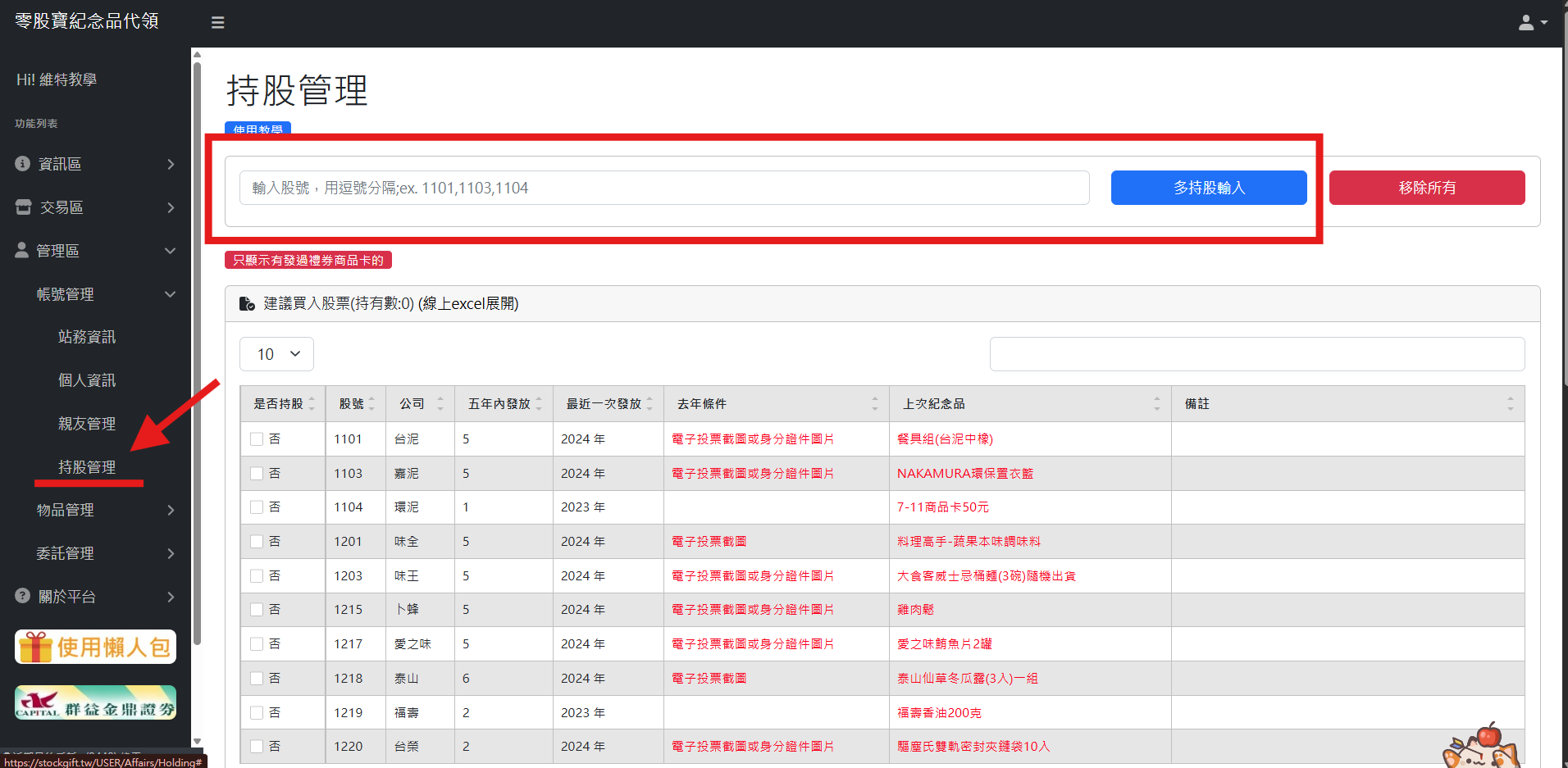Click the table search input box

1257,354
